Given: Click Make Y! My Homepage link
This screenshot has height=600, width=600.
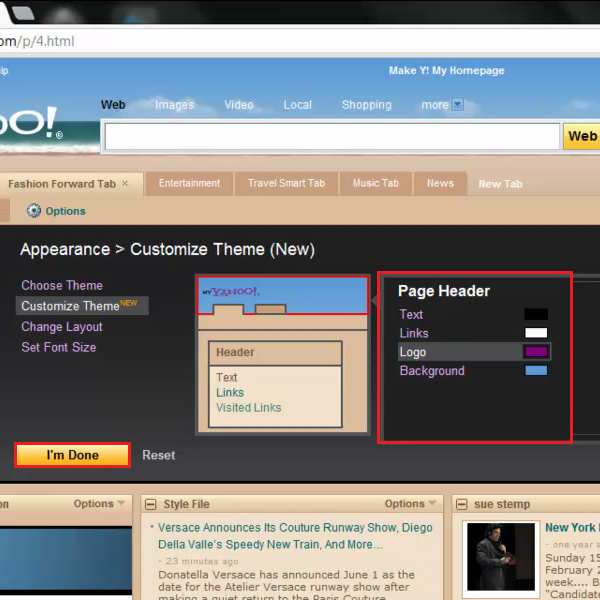Looking at the screenshot, I should coord(447,70).
